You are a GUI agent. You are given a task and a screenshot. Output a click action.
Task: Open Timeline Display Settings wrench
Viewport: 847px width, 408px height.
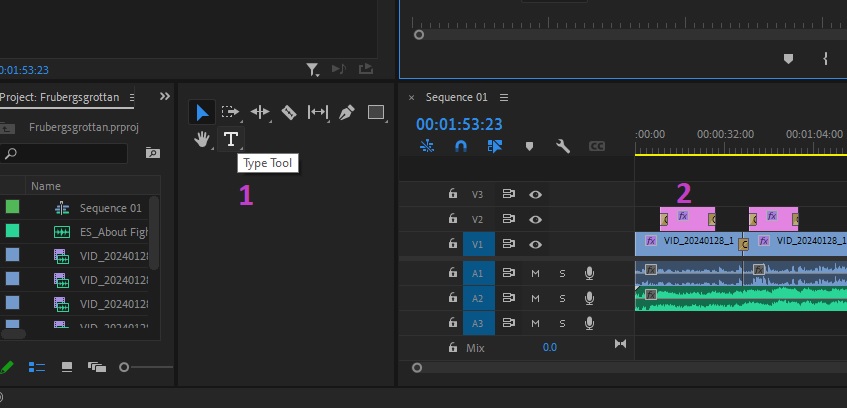(x=563, y=146)
